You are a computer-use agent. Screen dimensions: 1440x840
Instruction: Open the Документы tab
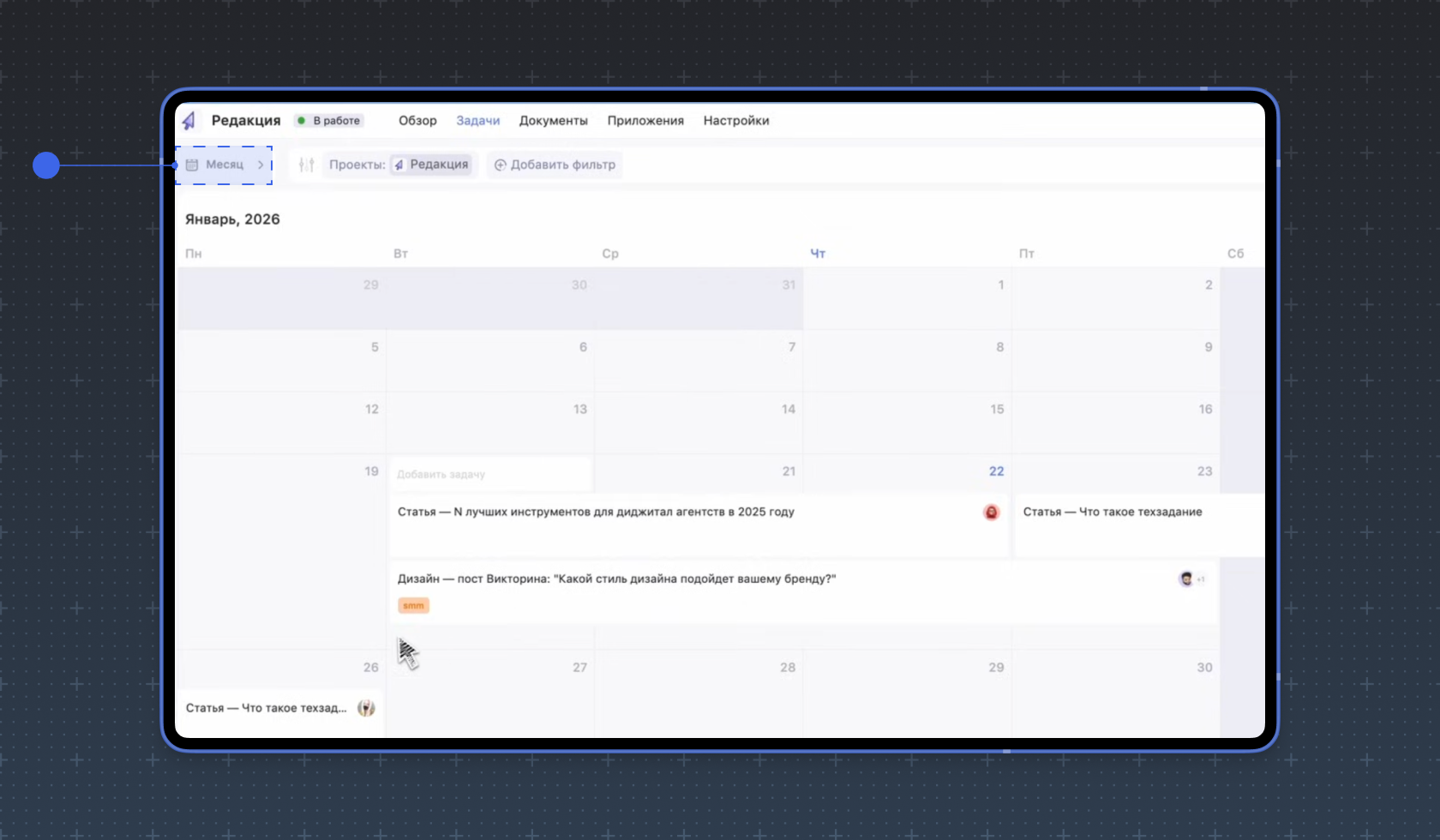553,121
